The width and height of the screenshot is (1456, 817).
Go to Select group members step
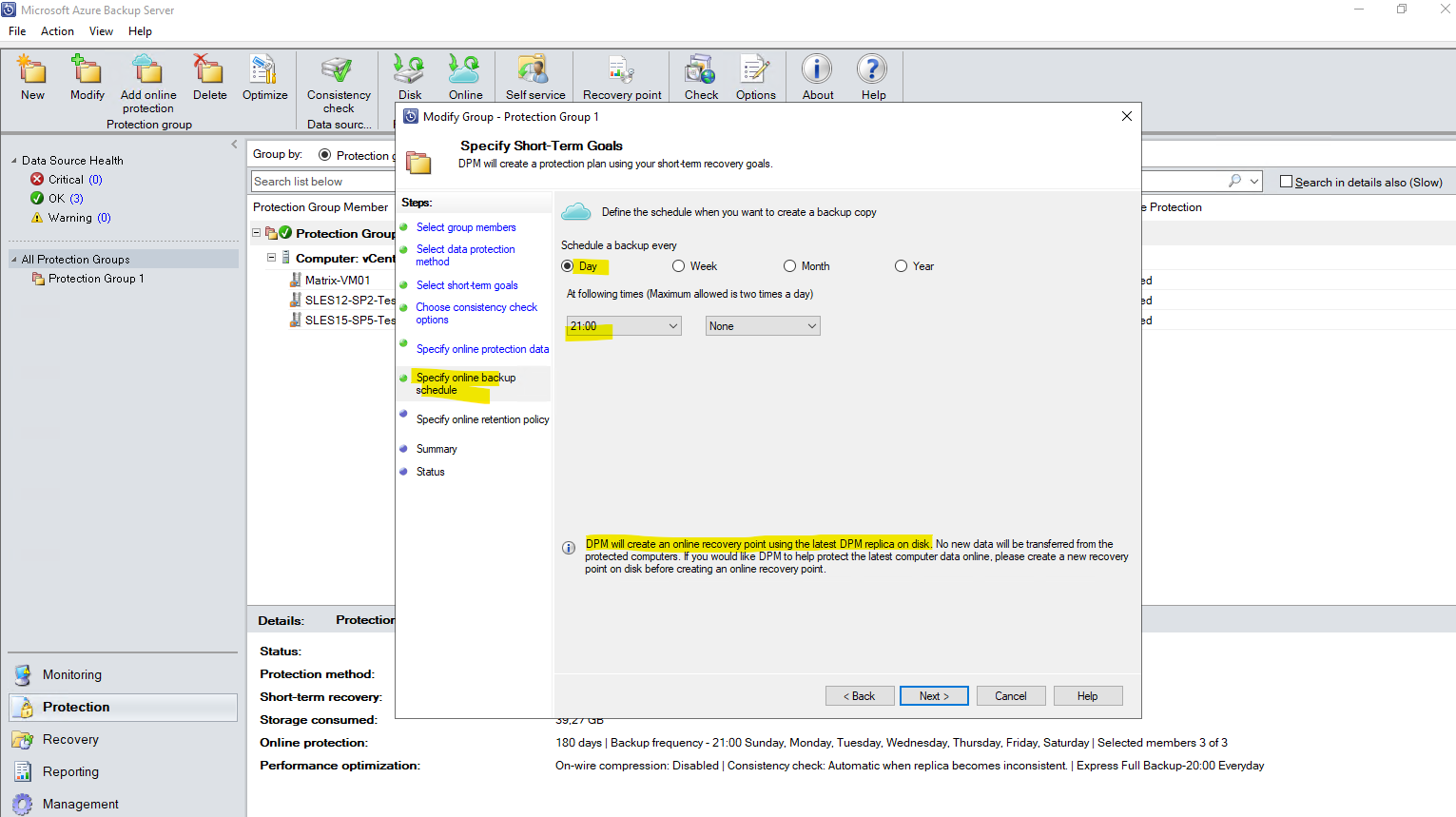tap(466, 227)
